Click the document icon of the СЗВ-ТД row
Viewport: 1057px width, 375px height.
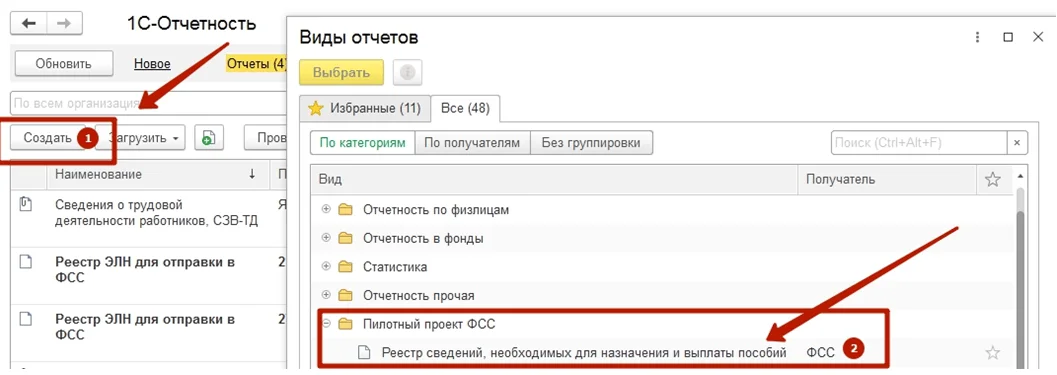pos(26,204)
